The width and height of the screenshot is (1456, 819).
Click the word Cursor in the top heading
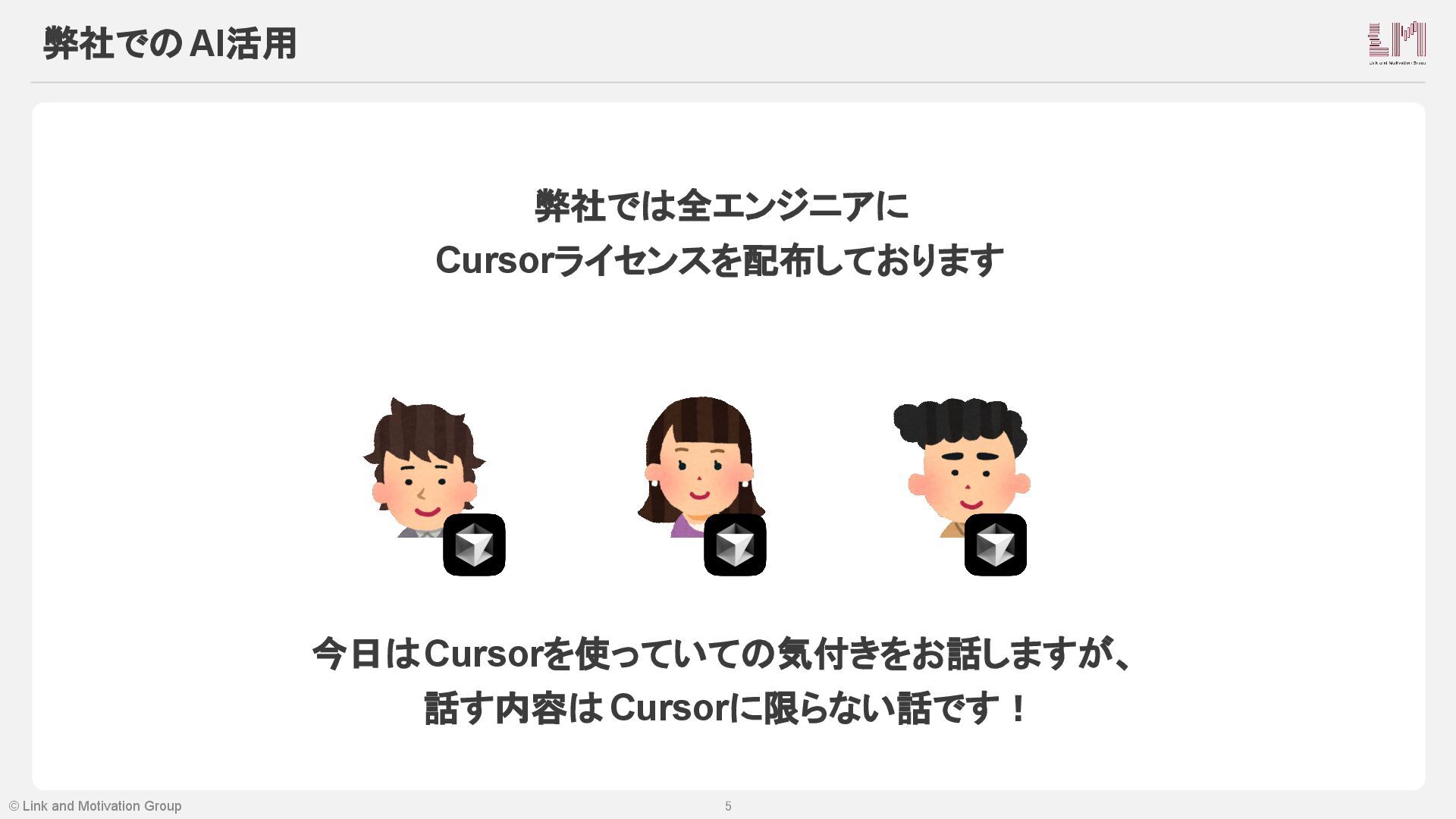click(493, 261)
